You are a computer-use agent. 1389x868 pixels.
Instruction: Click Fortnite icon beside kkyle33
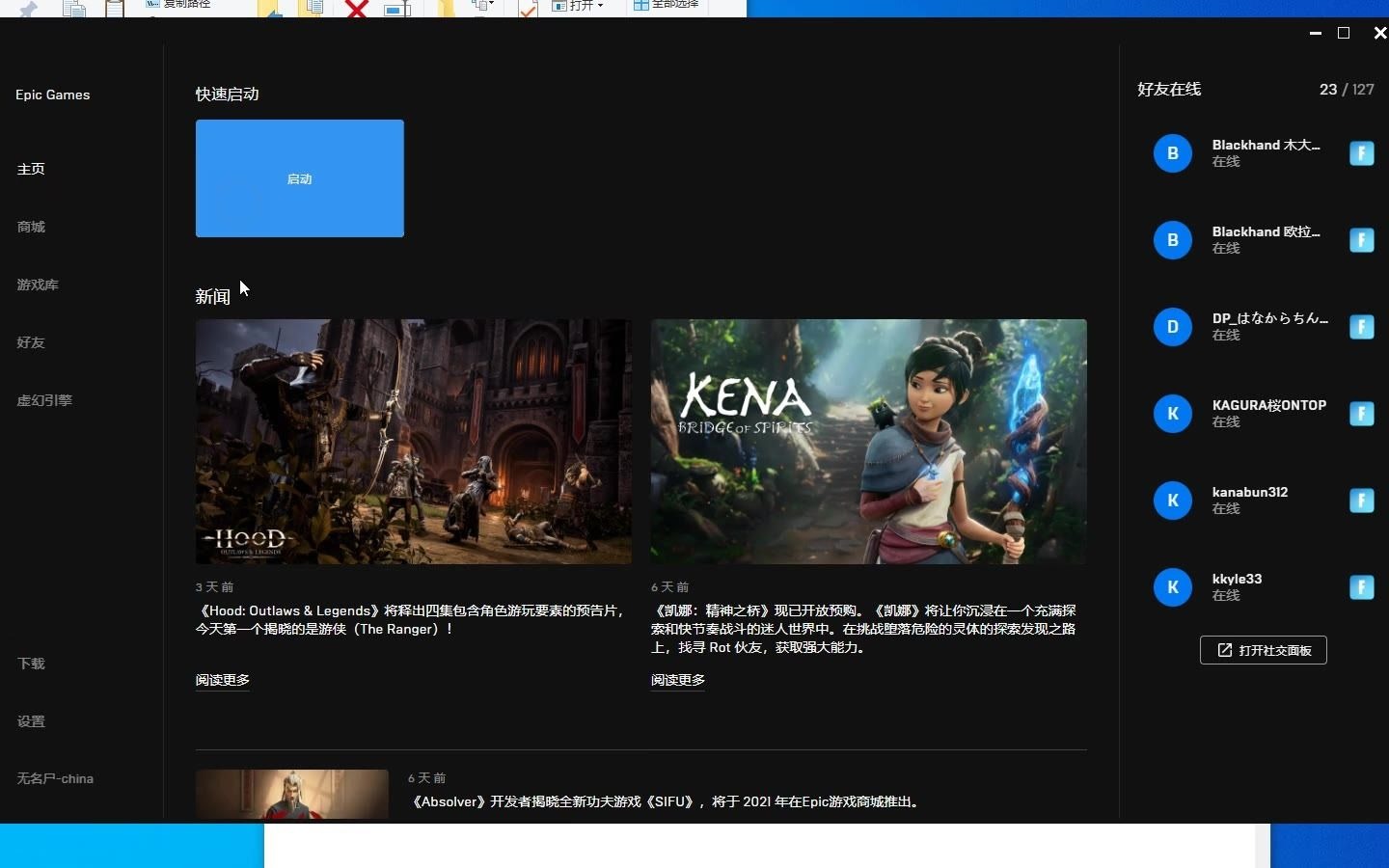click(1362, 587)
